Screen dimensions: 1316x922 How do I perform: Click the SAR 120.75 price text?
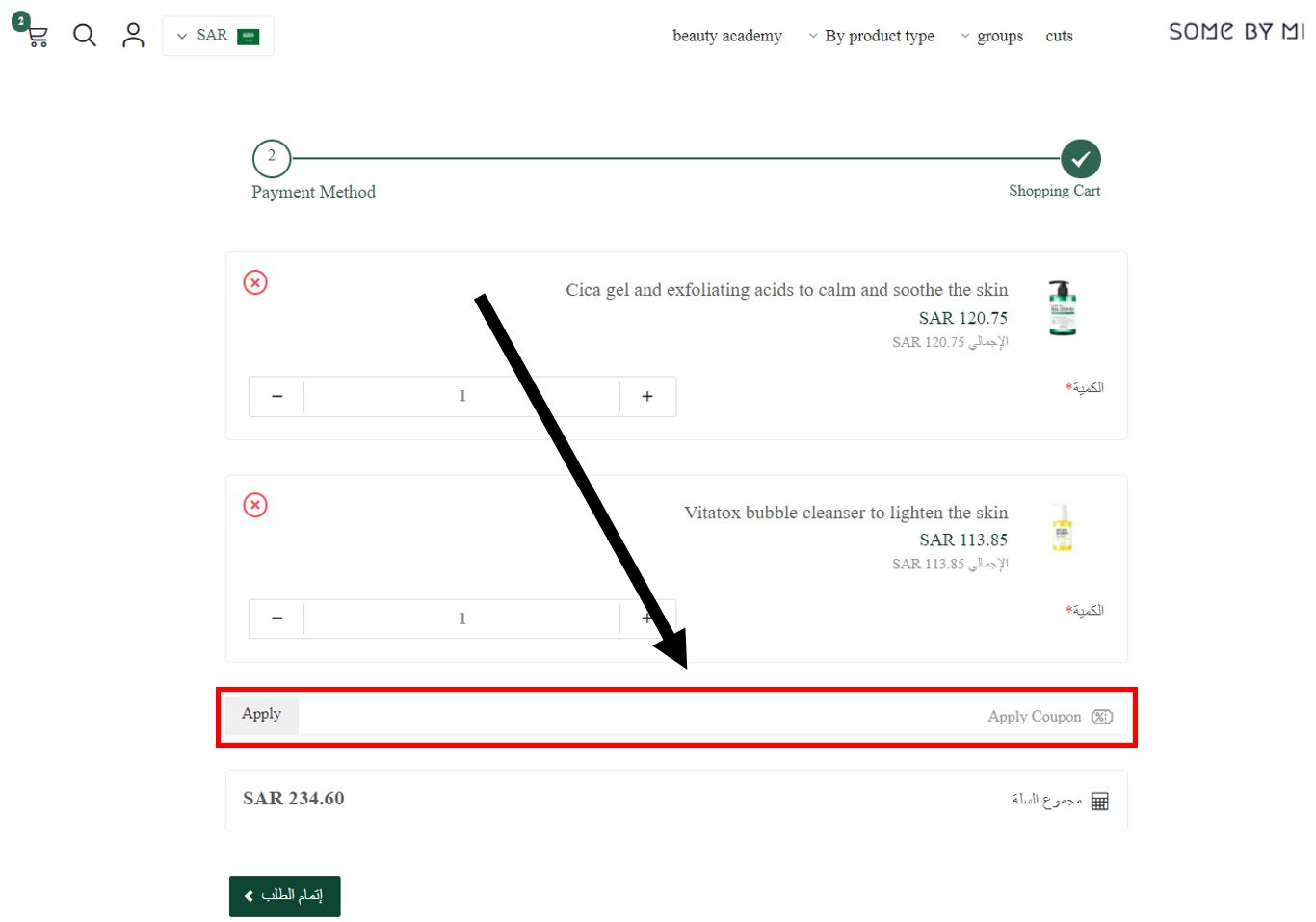(963, 318)
